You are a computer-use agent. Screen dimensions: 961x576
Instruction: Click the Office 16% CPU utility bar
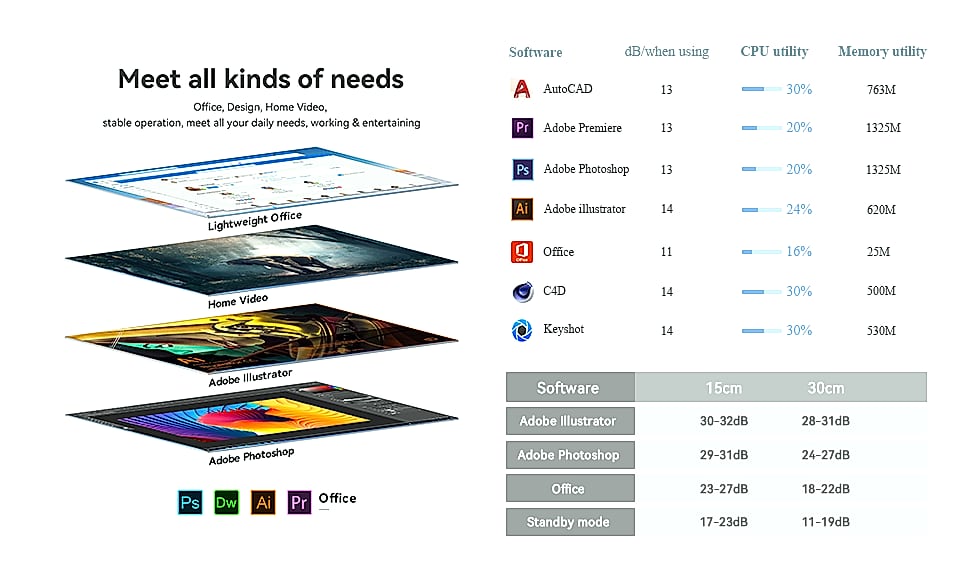[761, 252]
